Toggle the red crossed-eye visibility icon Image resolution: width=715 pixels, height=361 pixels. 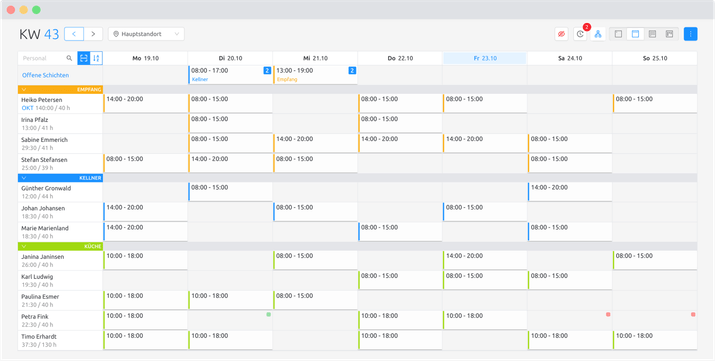point(561,34)
